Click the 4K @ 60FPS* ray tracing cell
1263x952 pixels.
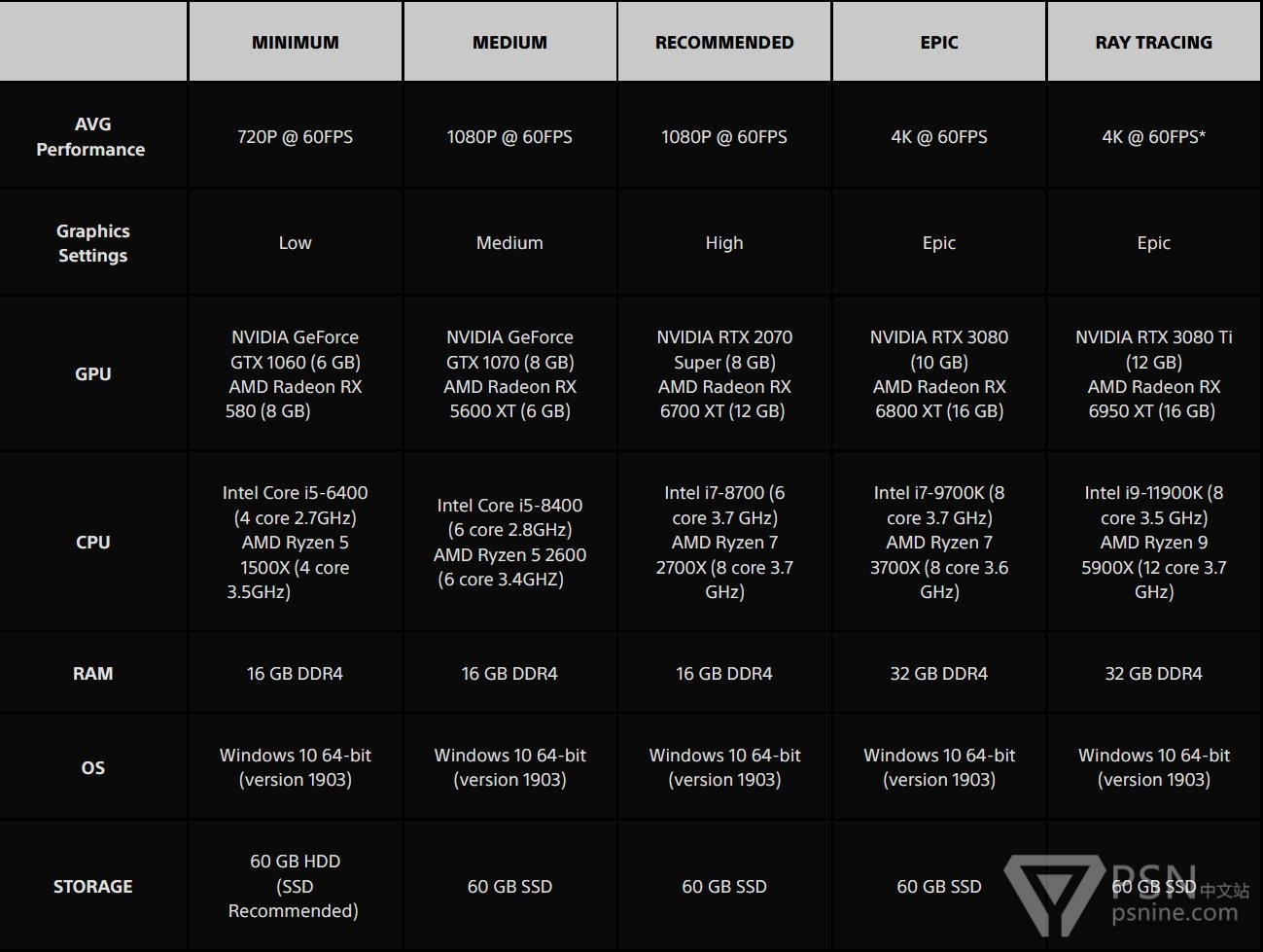[x=1153, y=137]
